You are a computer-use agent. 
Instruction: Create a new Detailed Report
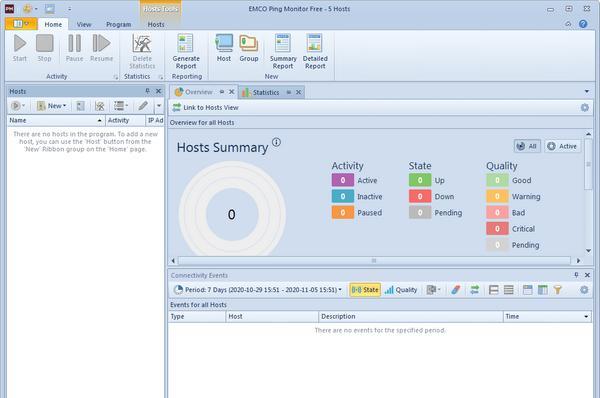[315, 51]
